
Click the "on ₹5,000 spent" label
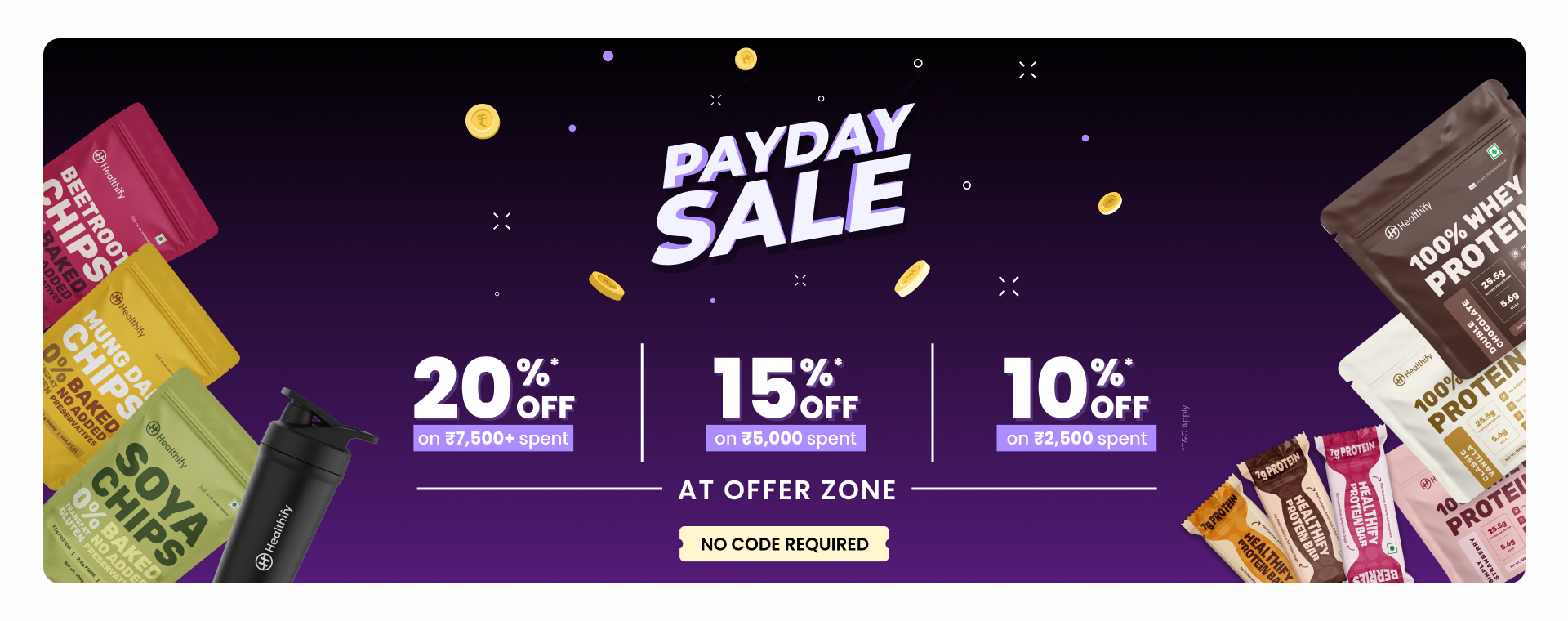pos(785,439)
